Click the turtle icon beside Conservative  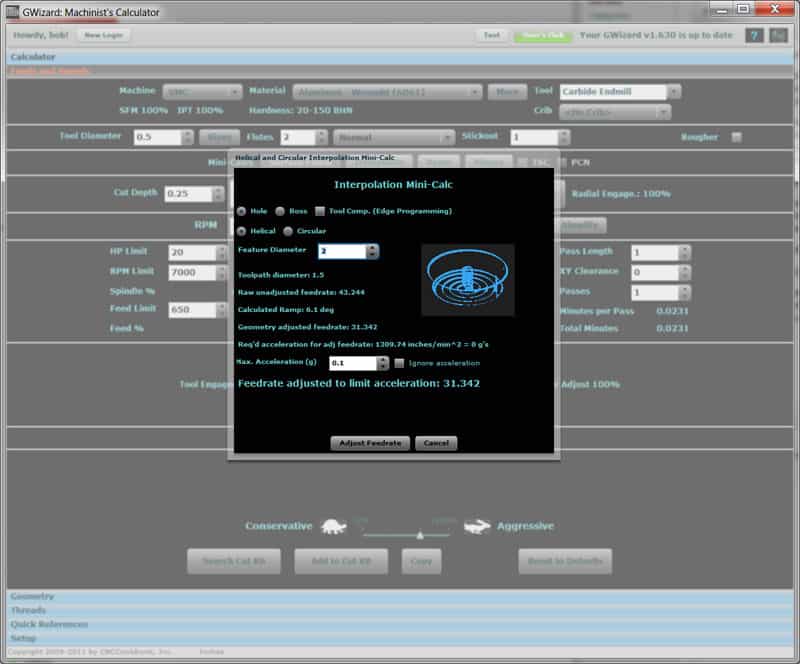[x=334, y=526]
